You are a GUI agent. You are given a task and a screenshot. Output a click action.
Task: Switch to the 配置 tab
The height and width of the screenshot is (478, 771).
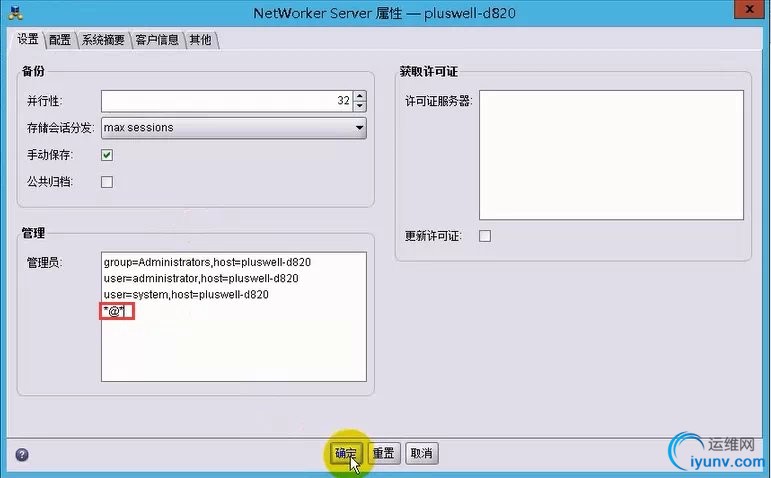coord(60,40)
